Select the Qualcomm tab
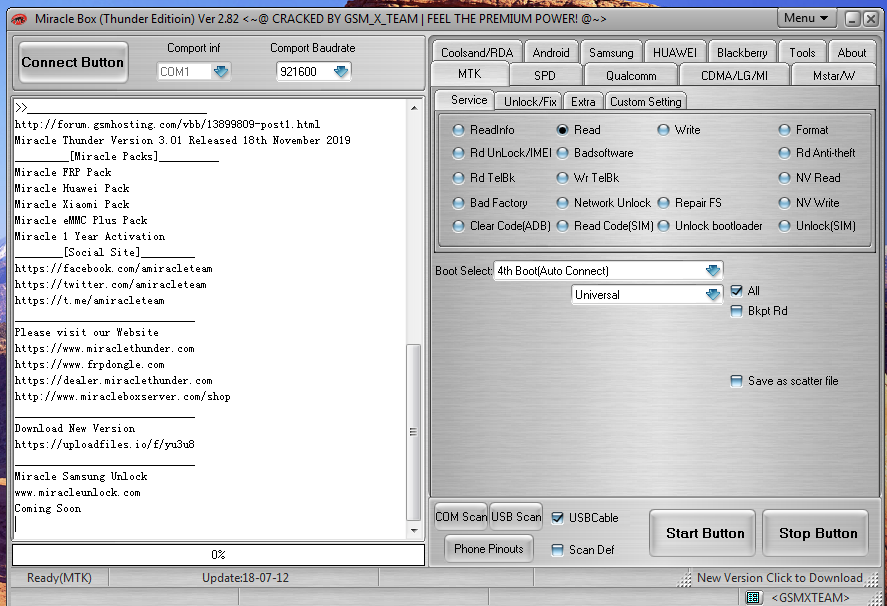The image size is (887, 606). tap(631, 75)
